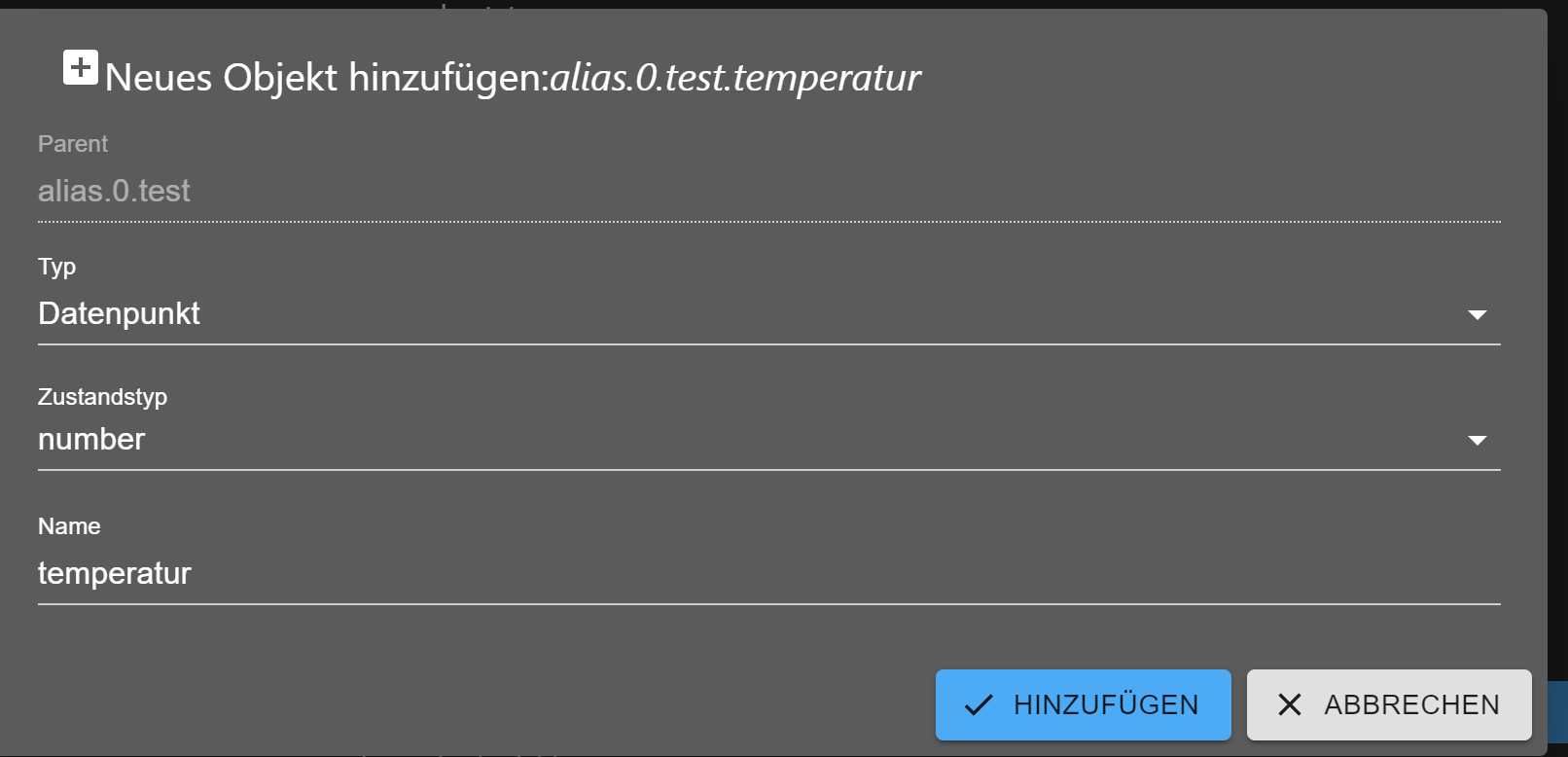Click the checkmark icon on Hinzufügen

click(x=979, y=704)
